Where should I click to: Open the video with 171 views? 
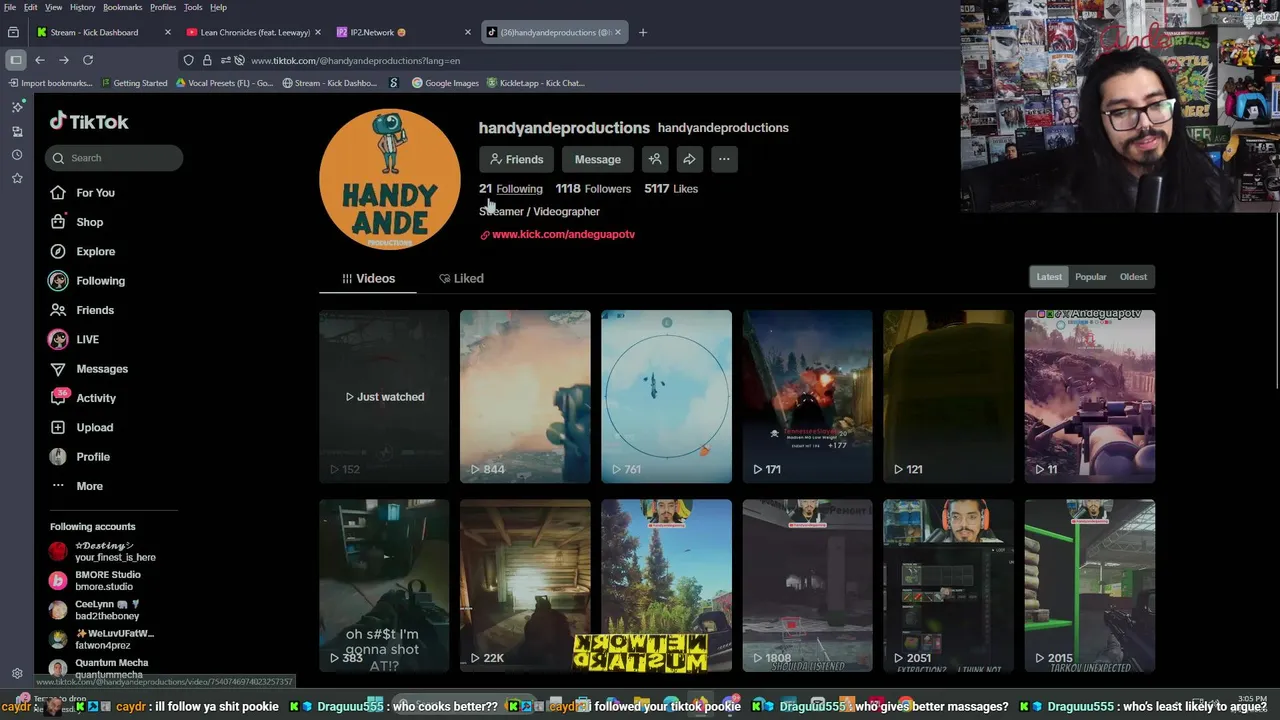(807, 397)
